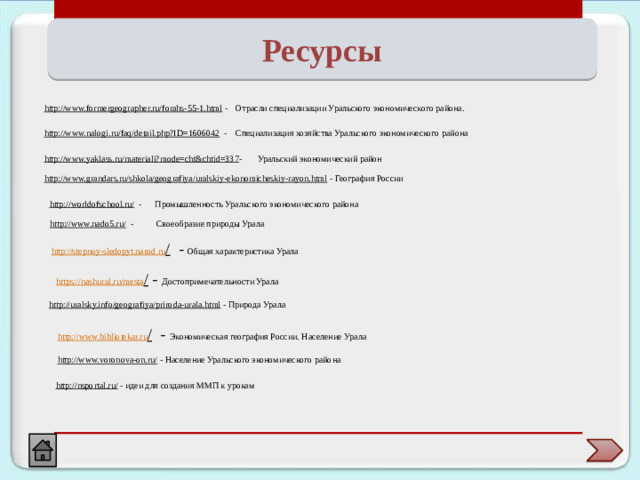Viewport: 640px width, 480px height.
Task: Open the formergeographer.ru link
Action: pyautogui.click(x=133, y=109)
